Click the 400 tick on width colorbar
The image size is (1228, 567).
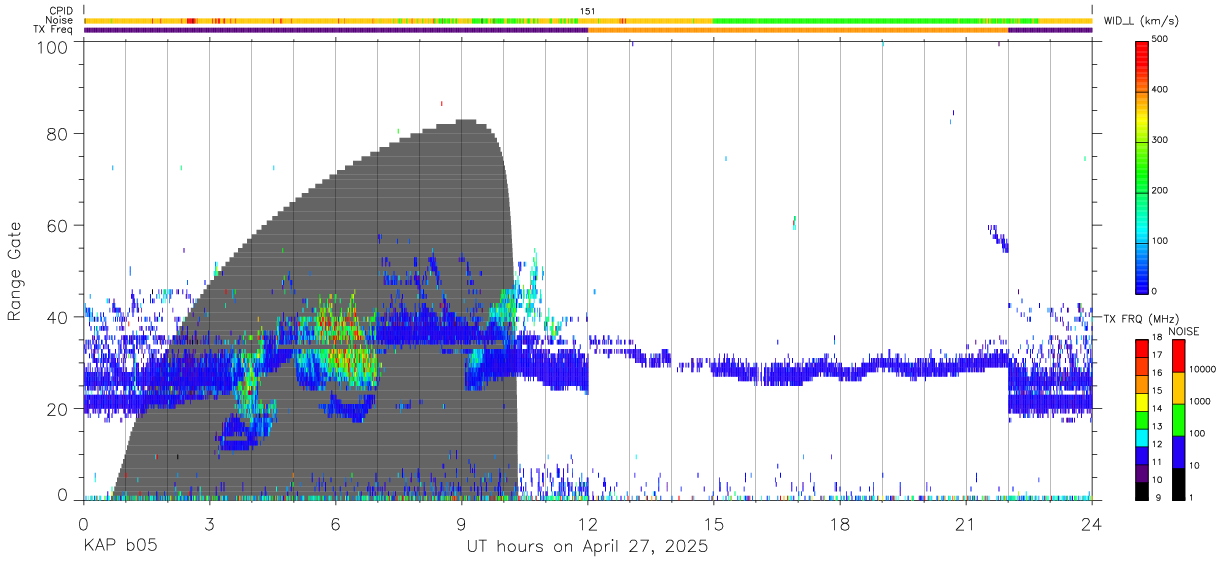coord(1161,89)
